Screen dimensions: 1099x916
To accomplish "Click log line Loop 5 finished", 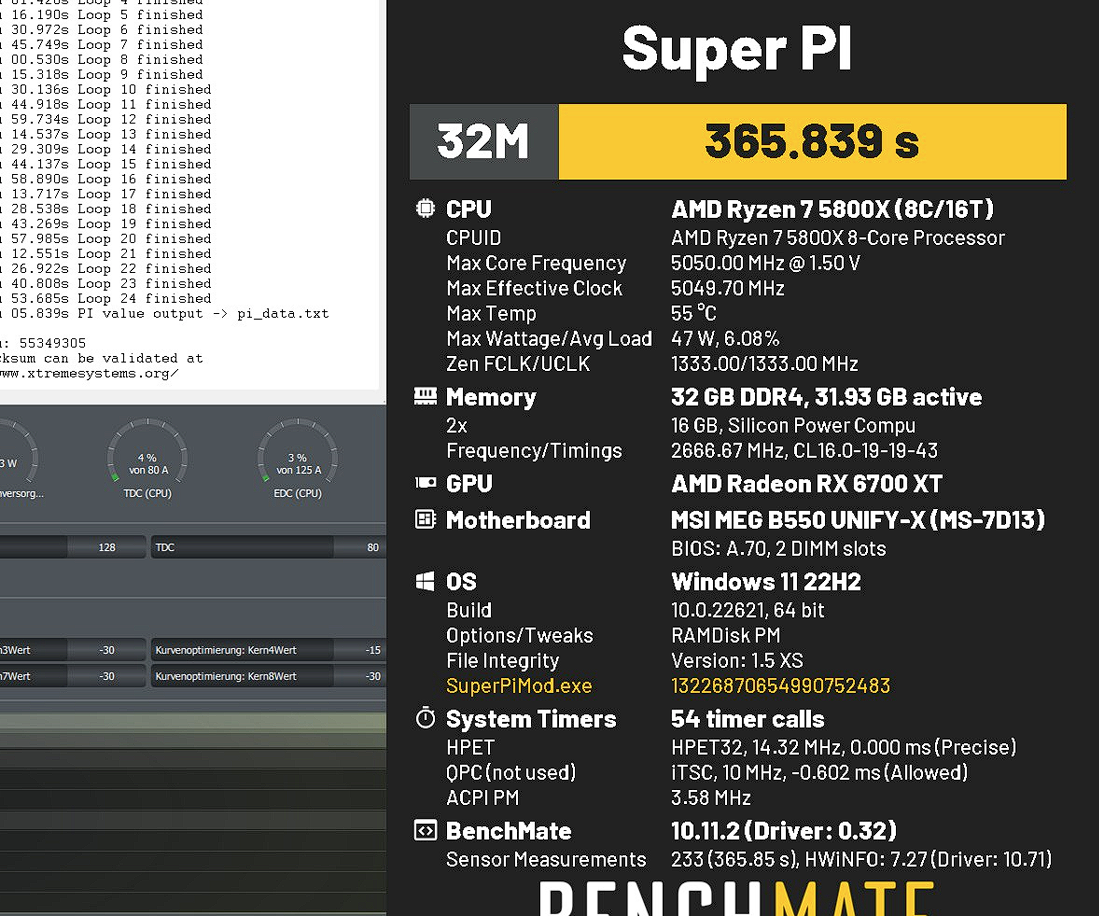I will tap(102, 15).
